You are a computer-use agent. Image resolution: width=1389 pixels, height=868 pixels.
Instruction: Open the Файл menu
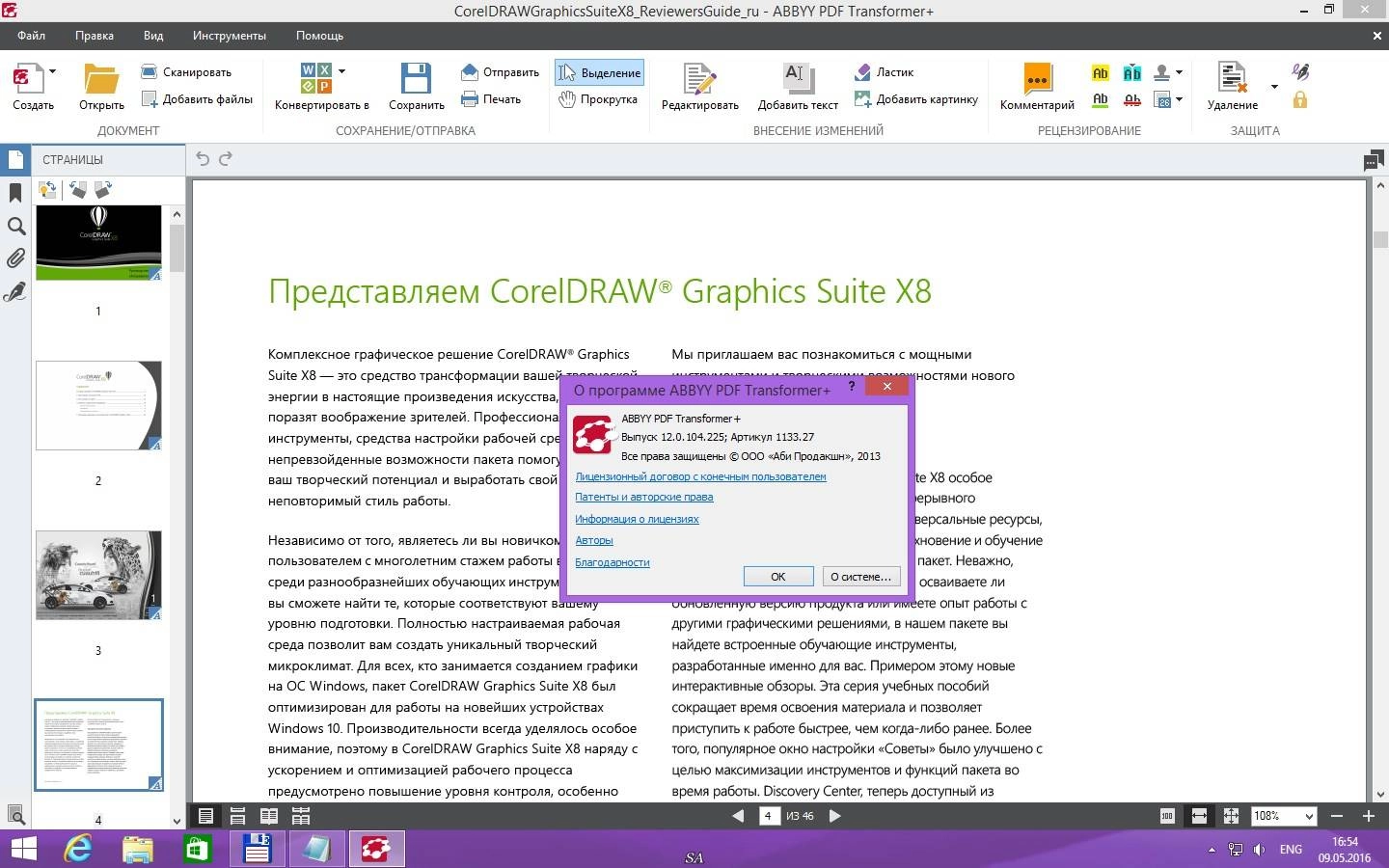tap(31, 35)
